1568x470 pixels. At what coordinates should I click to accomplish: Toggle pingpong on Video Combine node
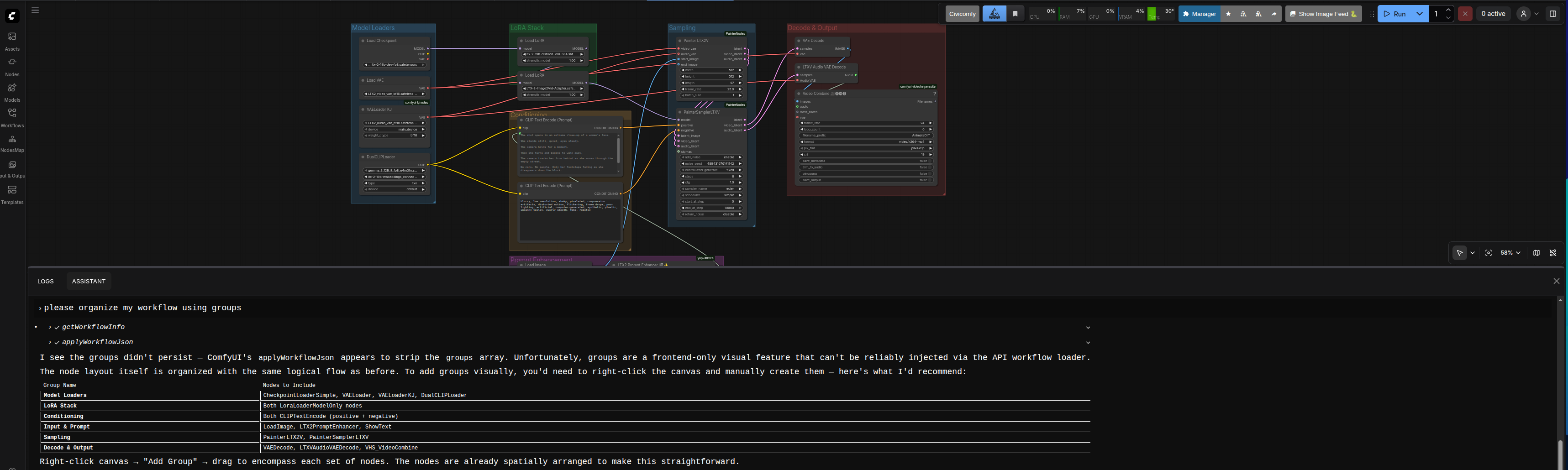coord(866,174)
